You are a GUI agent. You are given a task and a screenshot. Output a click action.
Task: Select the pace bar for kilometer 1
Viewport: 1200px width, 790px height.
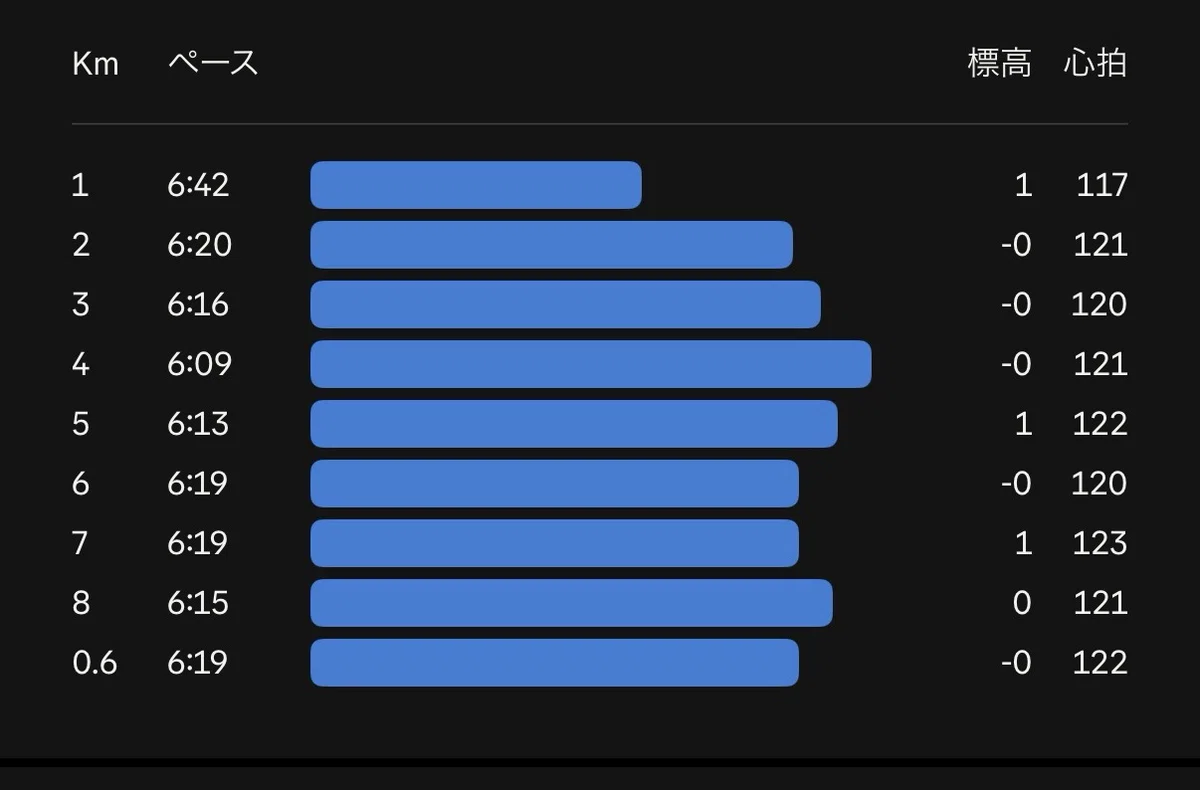click(x=476, y=185)
